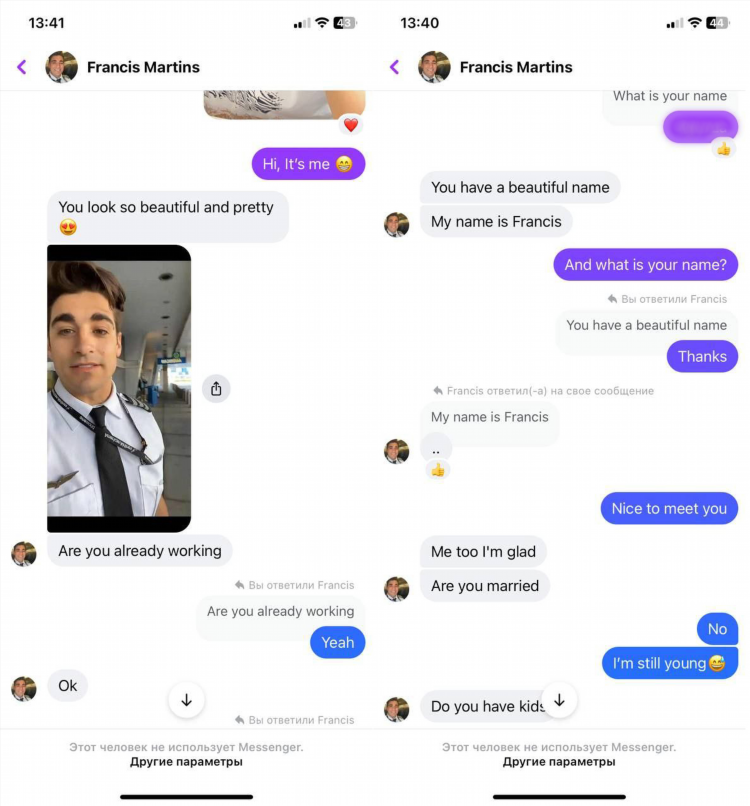Tap quoted reply 'Are you already working'
The height and width of the screenshot is (806, 750).
(x=280, y=612)
